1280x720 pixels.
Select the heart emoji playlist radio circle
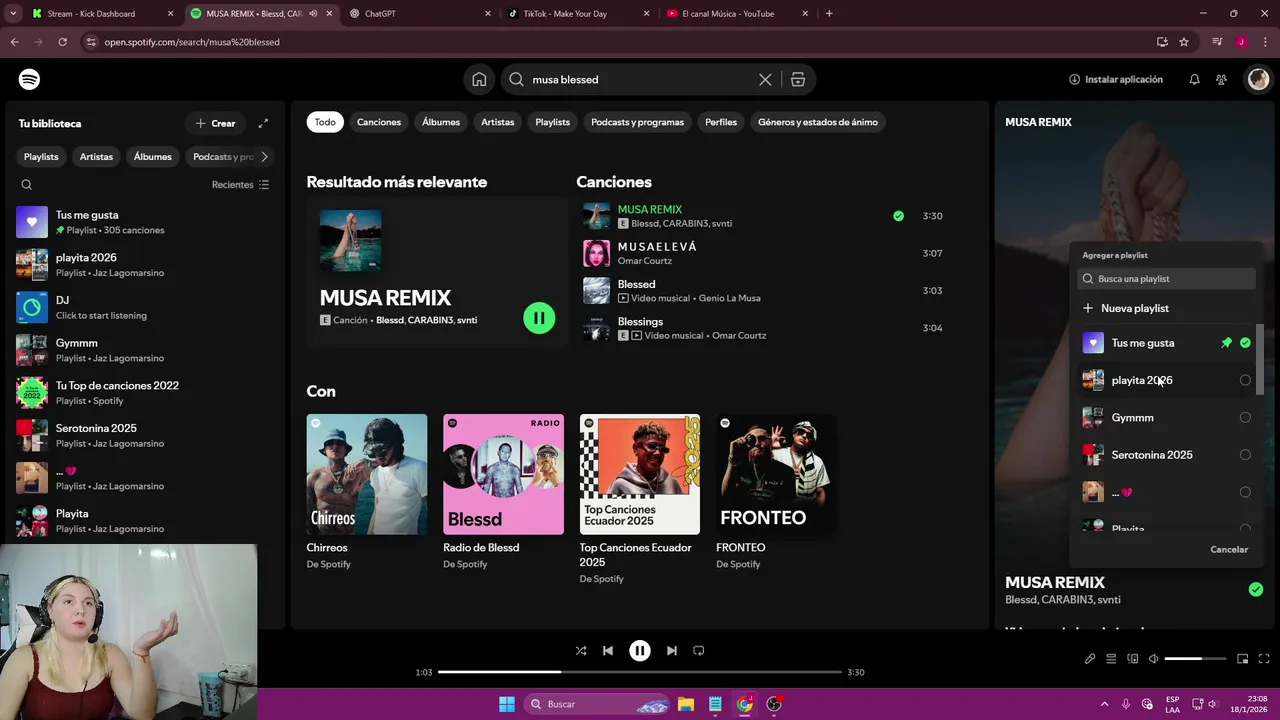pos(1245,492)
